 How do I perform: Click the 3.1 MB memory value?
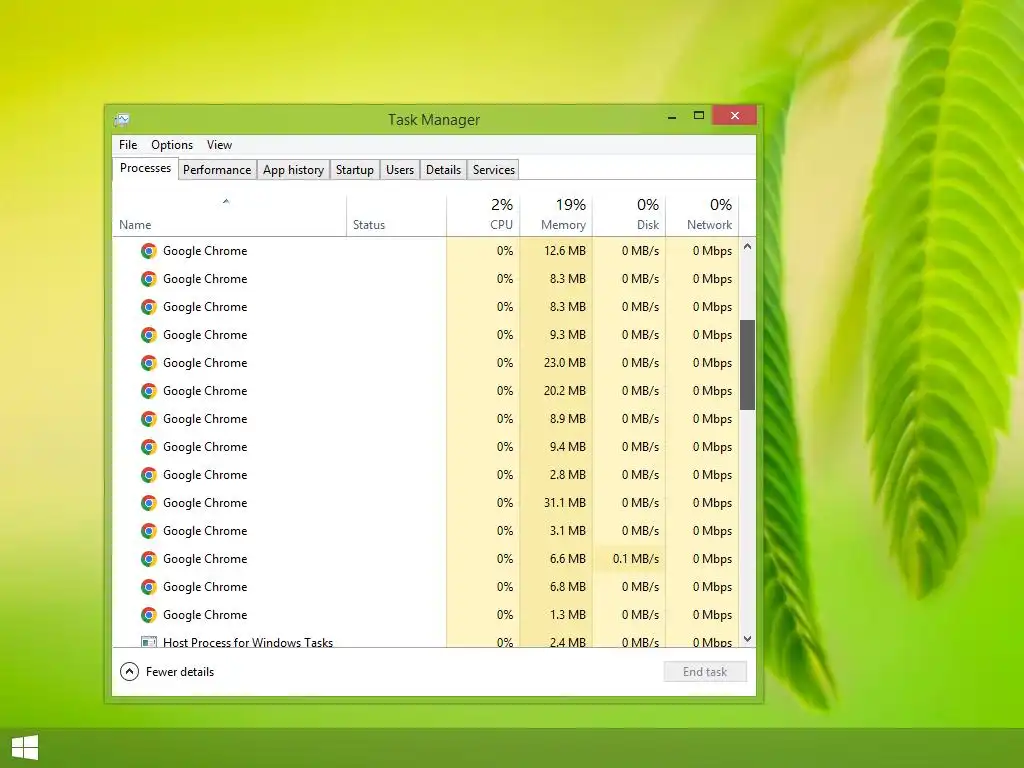[x=568, y=531]
